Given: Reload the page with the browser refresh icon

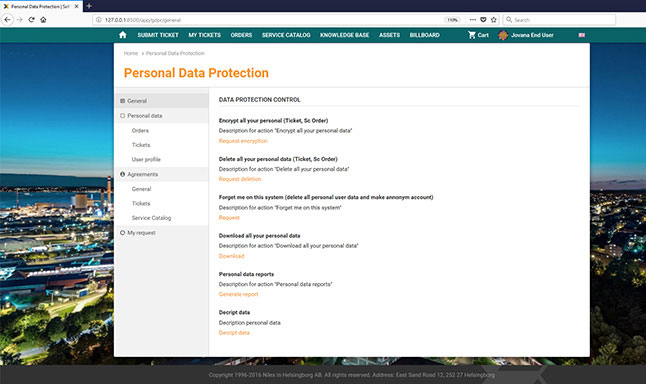Looking at the screenshot, I should [31, 19].
